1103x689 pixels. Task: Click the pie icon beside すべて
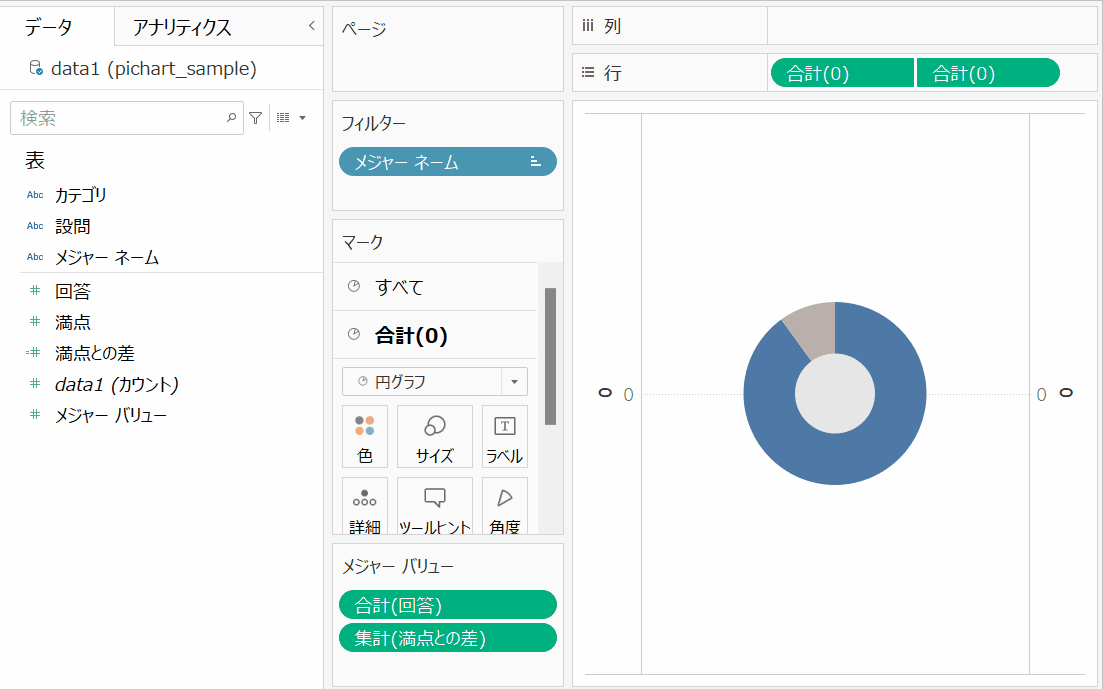(354, 286)
